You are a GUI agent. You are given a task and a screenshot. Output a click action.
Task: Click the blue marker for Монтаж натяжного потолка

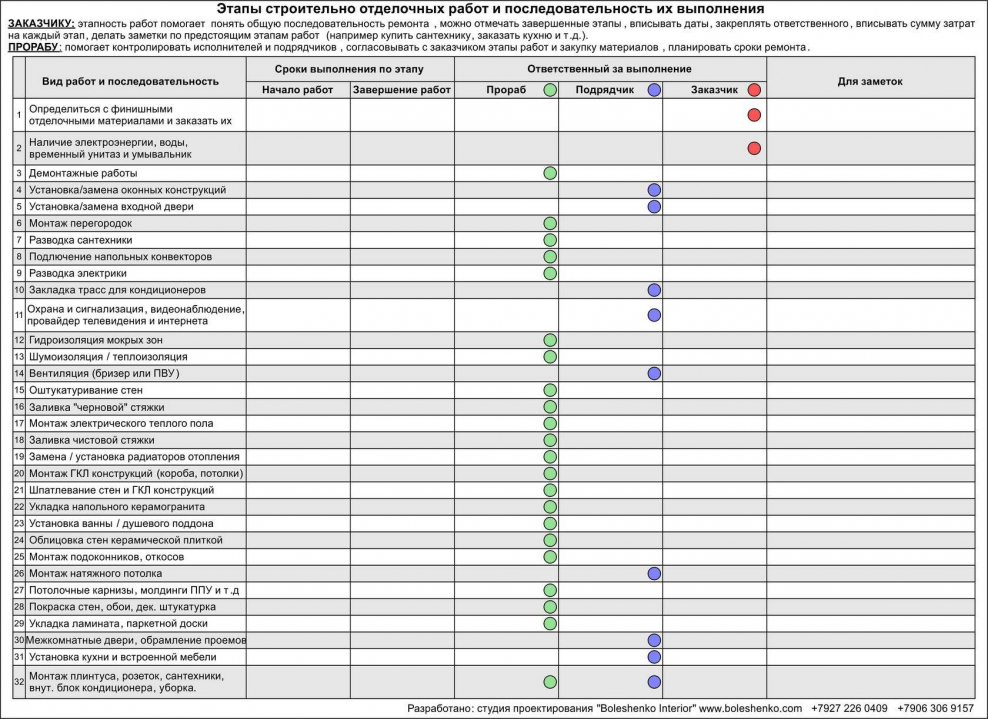click(x=653, y=573)
